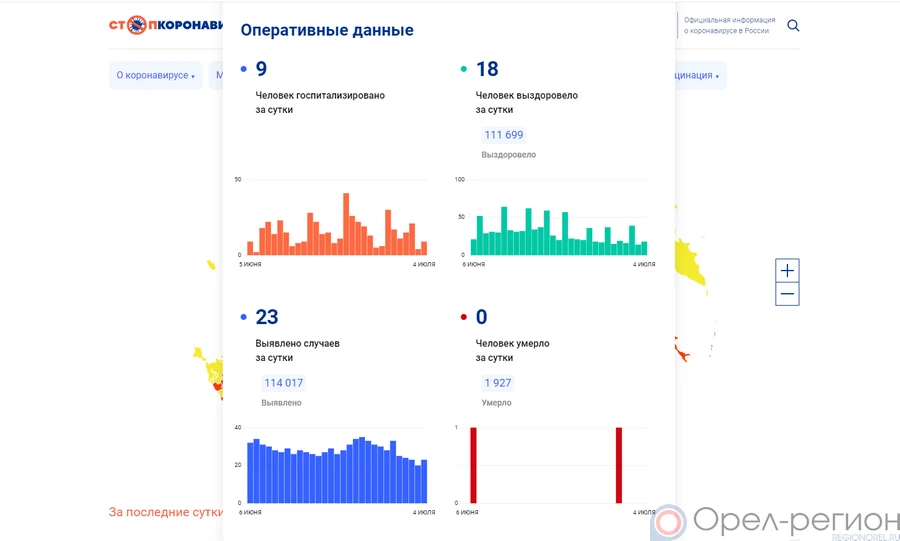Zoom out the map with minus button
This screenshot has width=900, height=541.
(x=787, y=294)
